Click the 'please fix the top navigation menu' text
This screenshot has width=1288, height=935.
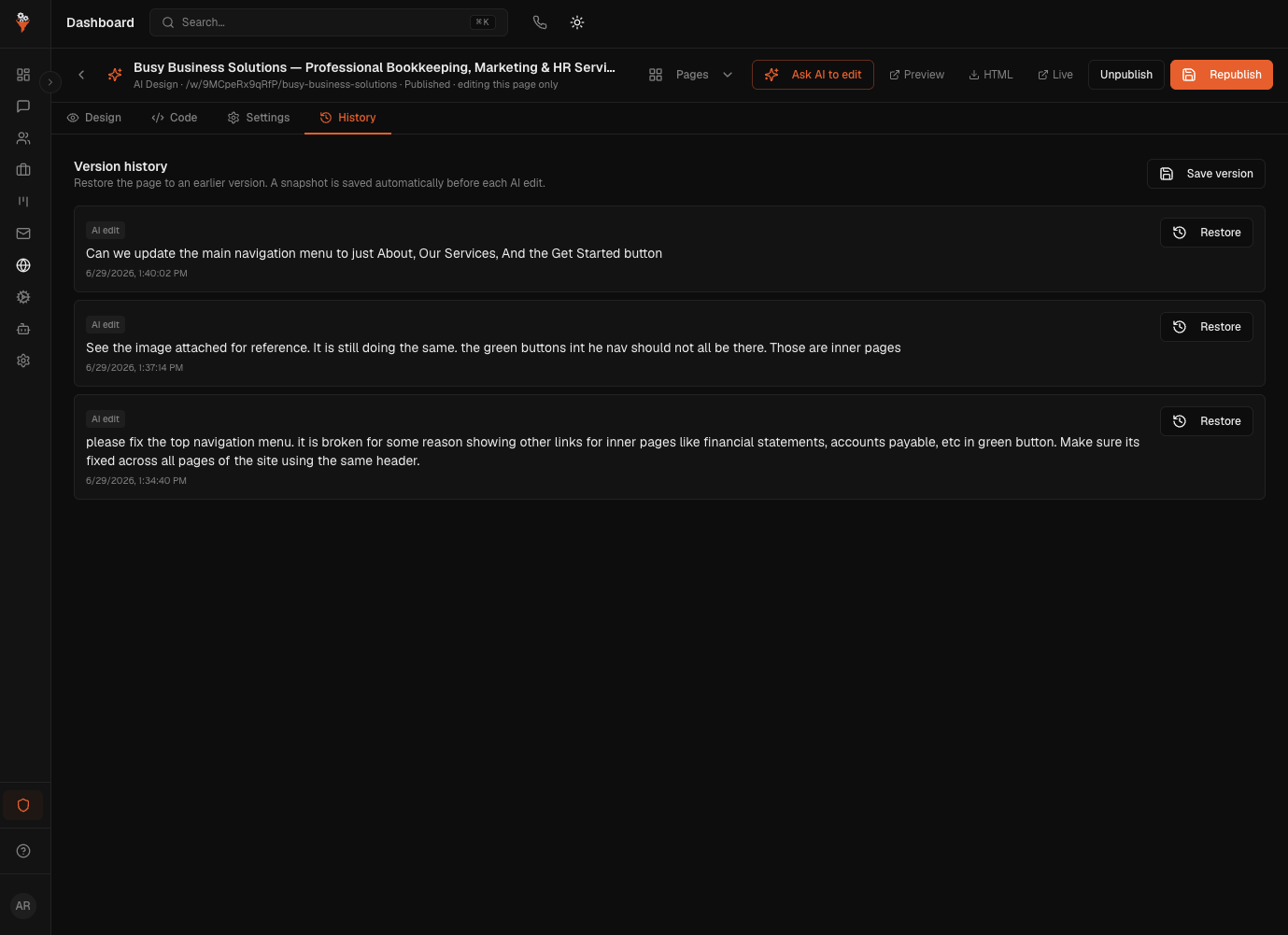click(x=613, y=451)
